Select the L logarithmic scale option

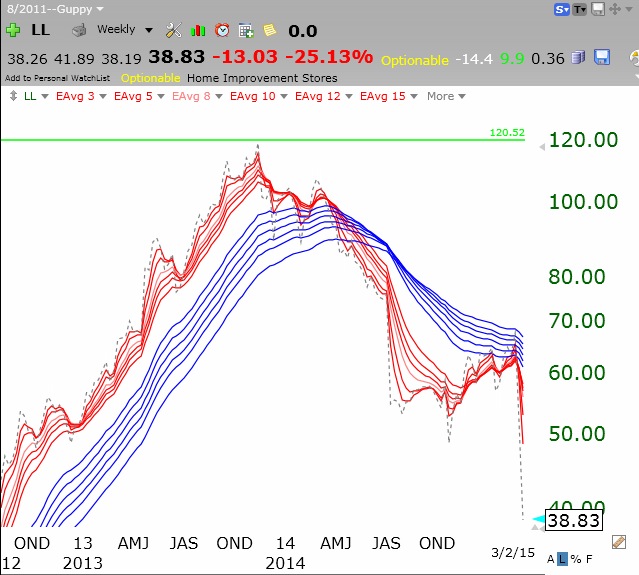pos(562,559)
